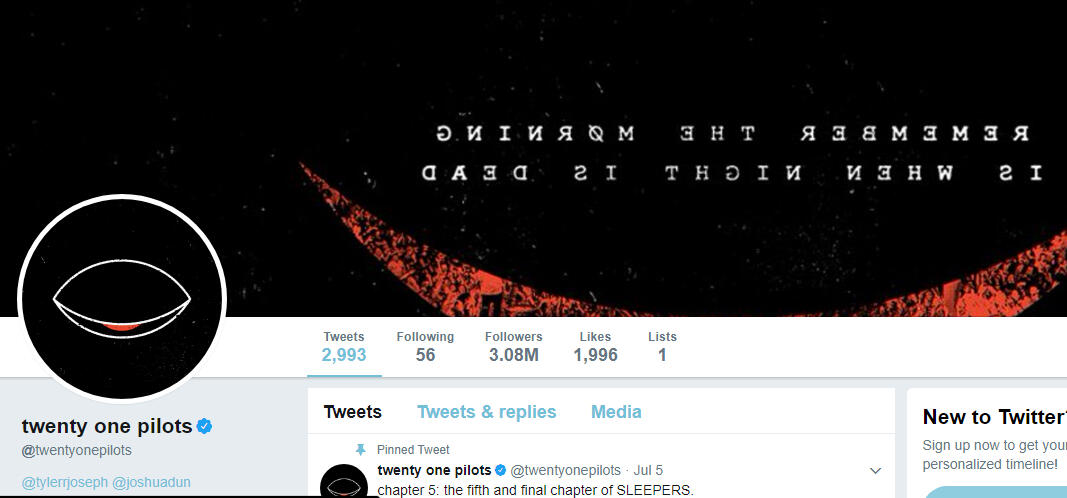The height and width of the screenshot is (498, 1067).
Task: Click twenty one pilots name in pinned tweet
Action: pyautogui.click(x=434, y=470)
